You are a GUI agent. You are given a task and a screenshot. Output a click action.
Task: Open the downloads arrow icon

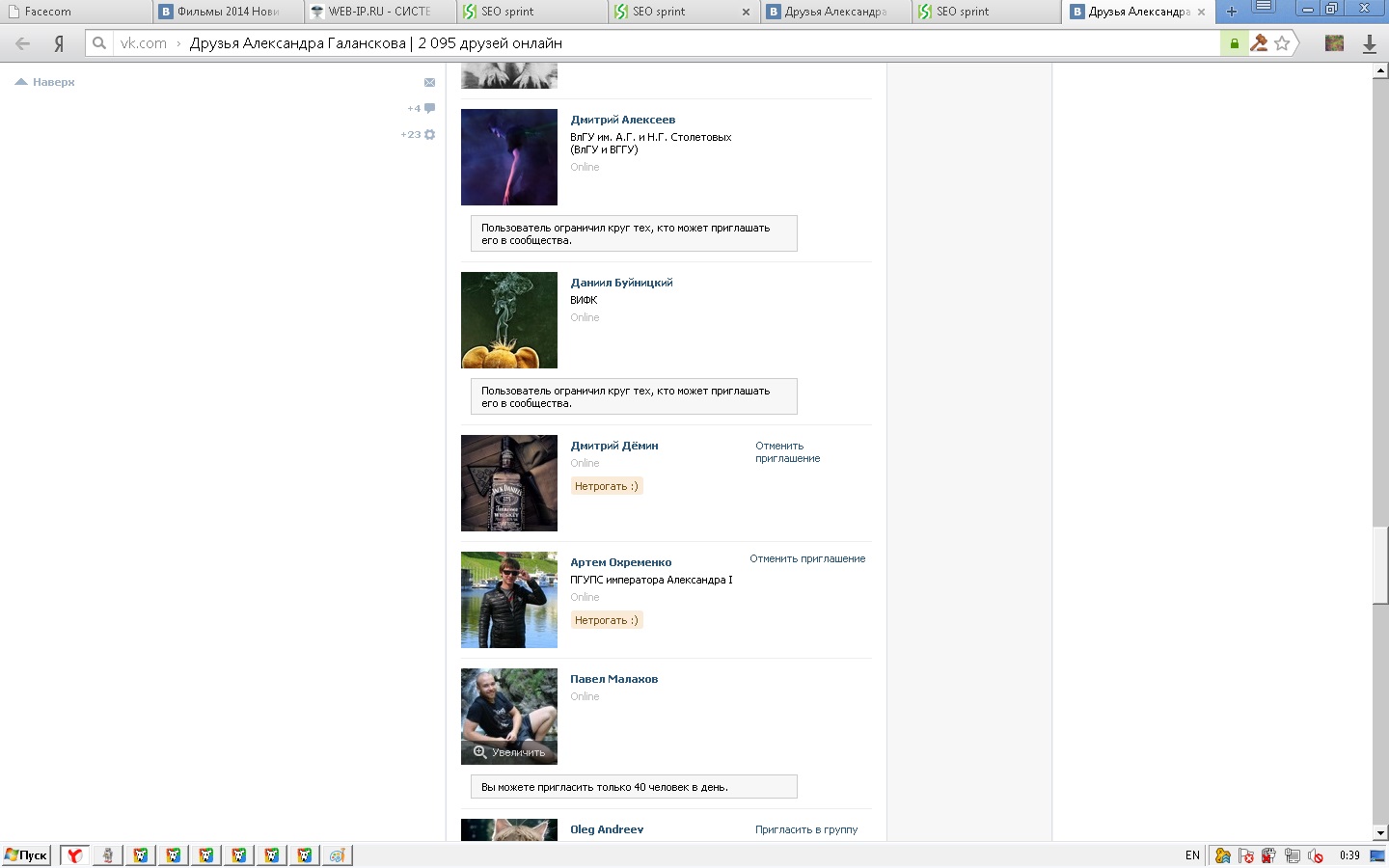coord(1369,43)
